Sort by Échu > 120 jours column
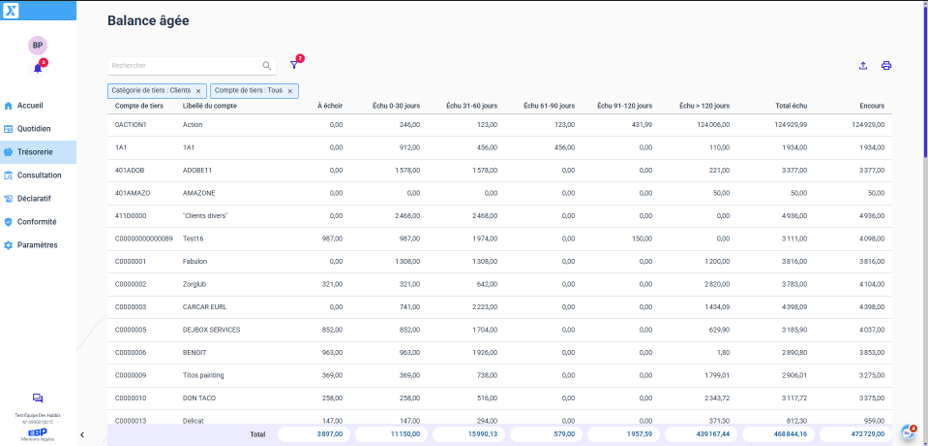 click(x=704, y=106)
